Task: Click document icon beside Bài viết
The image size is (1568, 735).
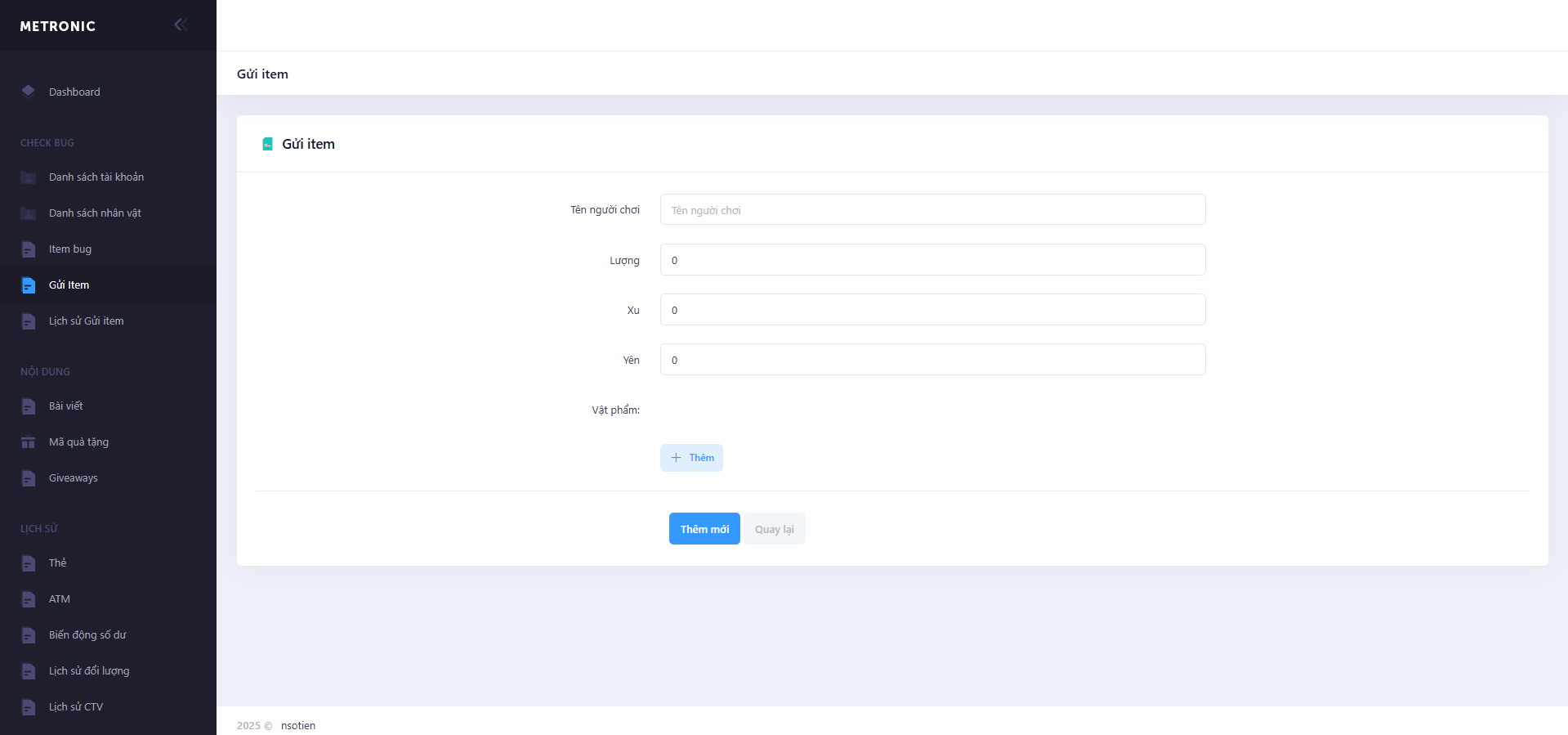Action: [x=29, y=406]
